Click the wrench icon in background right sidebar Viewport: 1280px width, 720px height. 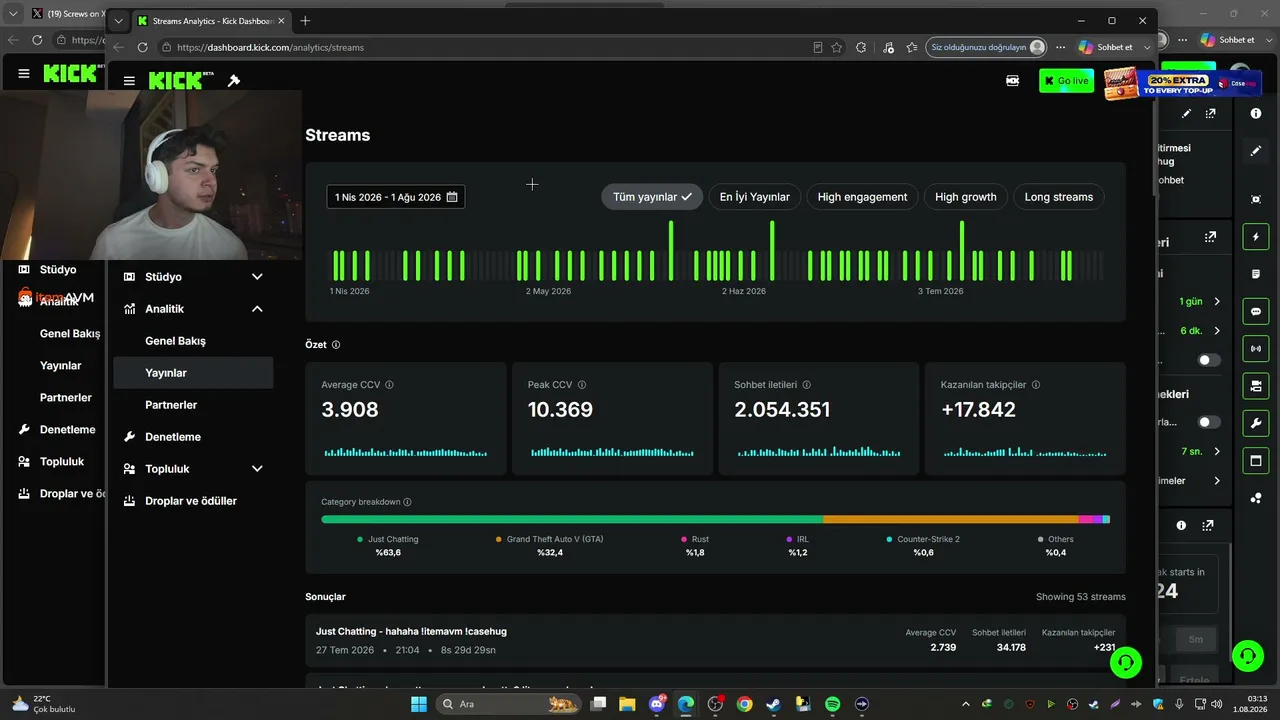coord(1256,424)
